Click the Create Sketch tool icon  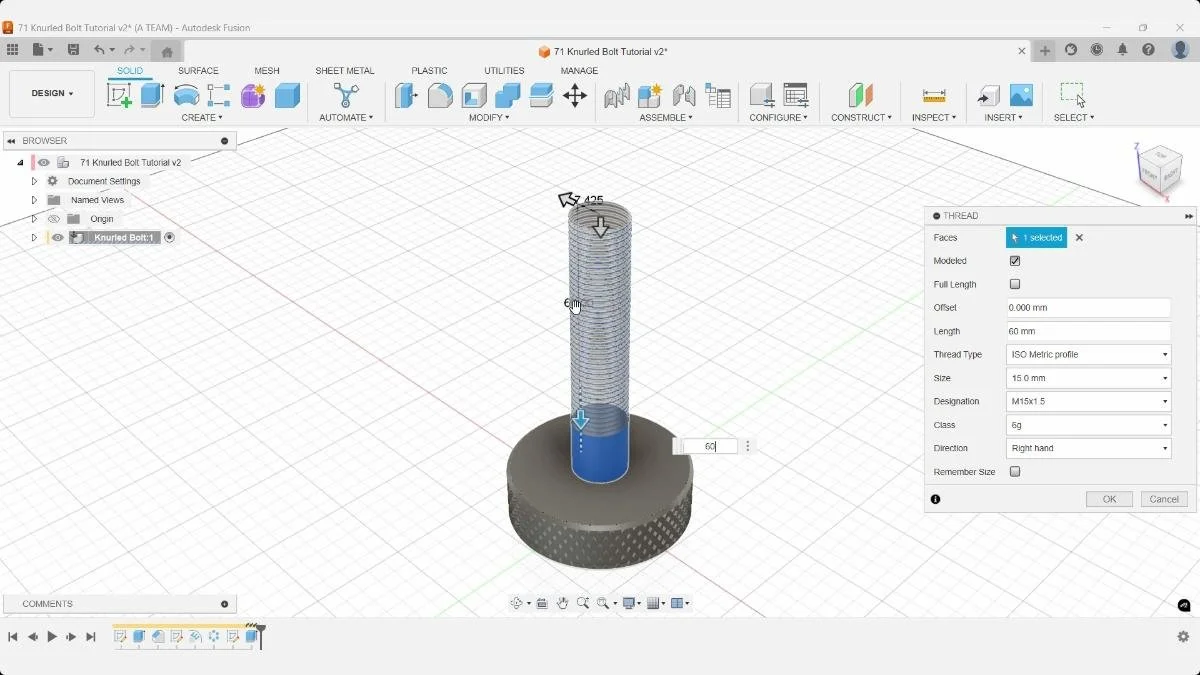(119, 95)
